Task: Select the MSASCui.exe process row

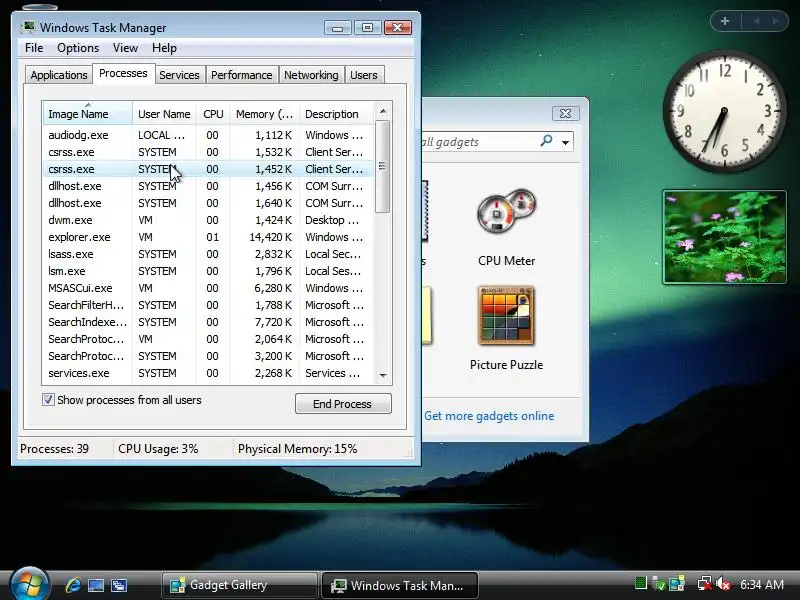Action: click(208, 288)
